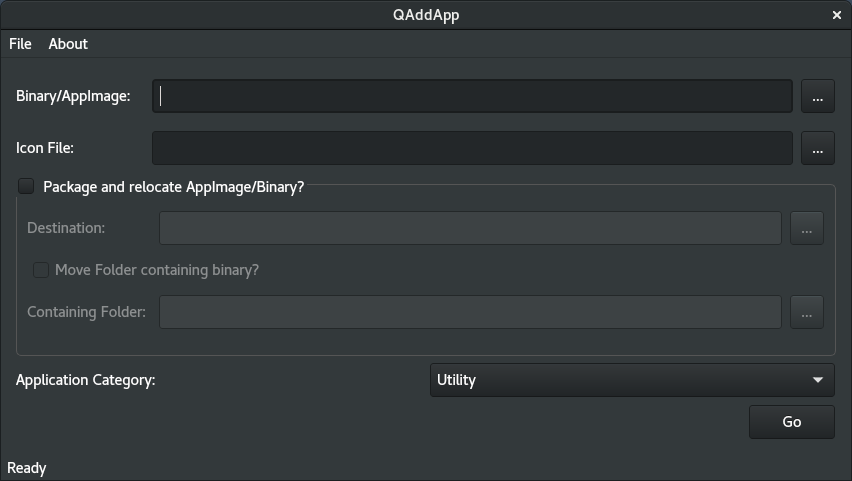852x481 pixels.
Task: Toggle Move Folder containing binary checkbox
Action: pyautogui.click(x=41, y=270)
